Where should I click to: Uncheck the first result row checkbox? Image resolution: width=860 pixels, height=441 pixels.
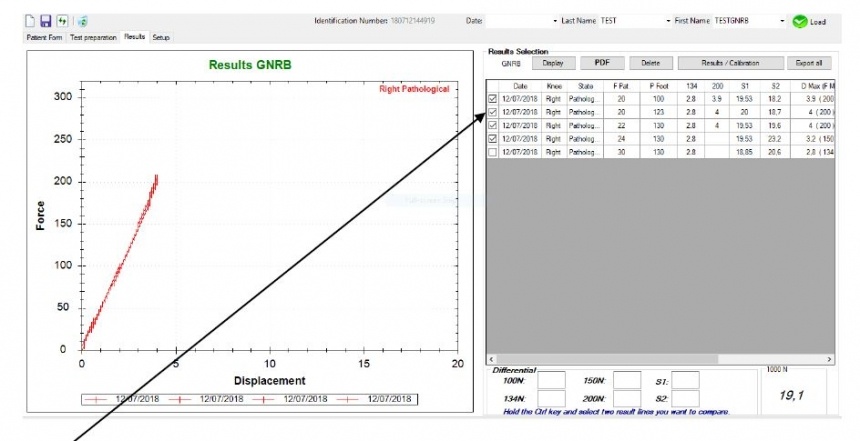492,100
